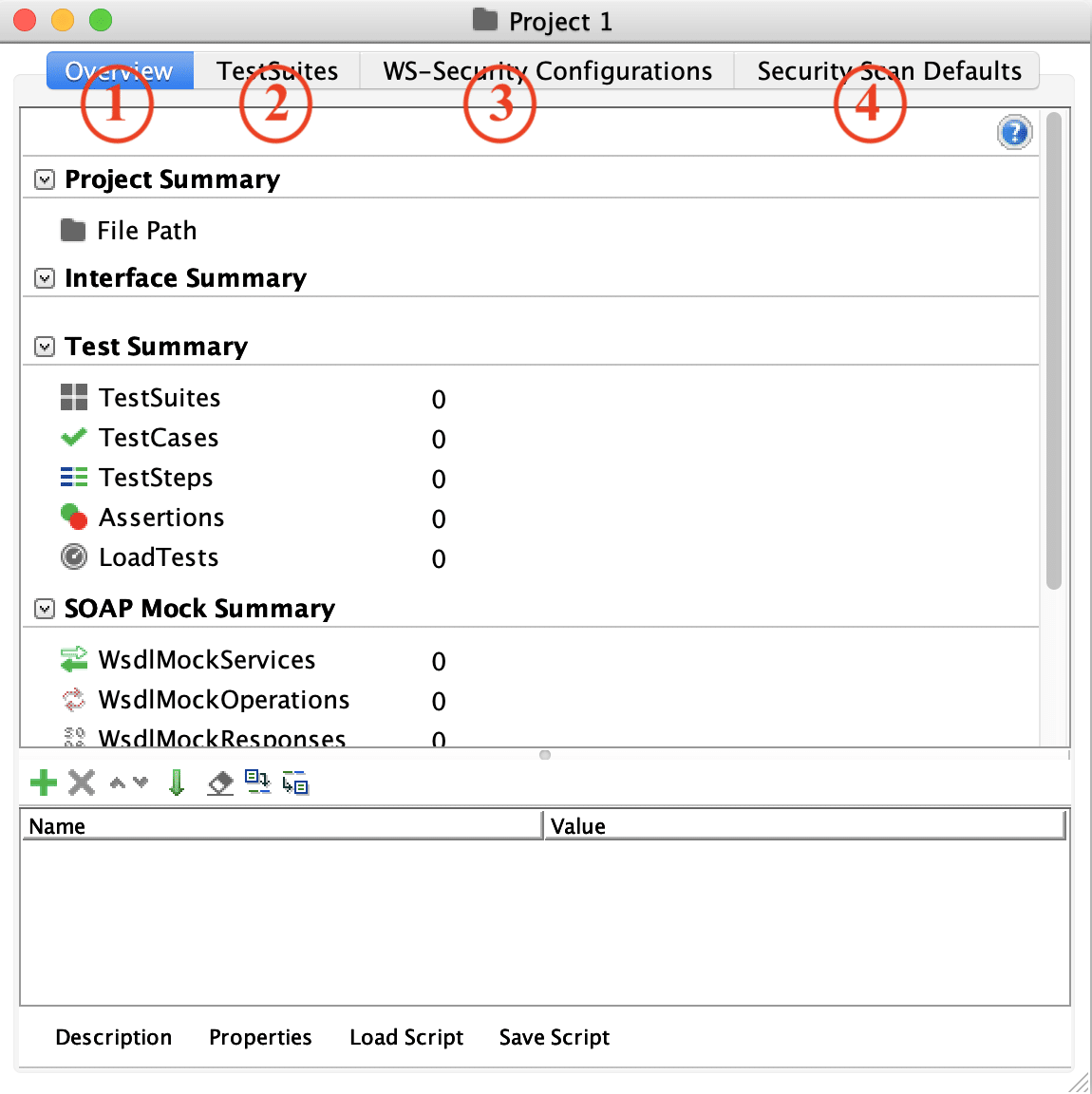
Task: Click the WsdlMockServices count value 0
Action: pyautogui.click(x=438, y=661)
